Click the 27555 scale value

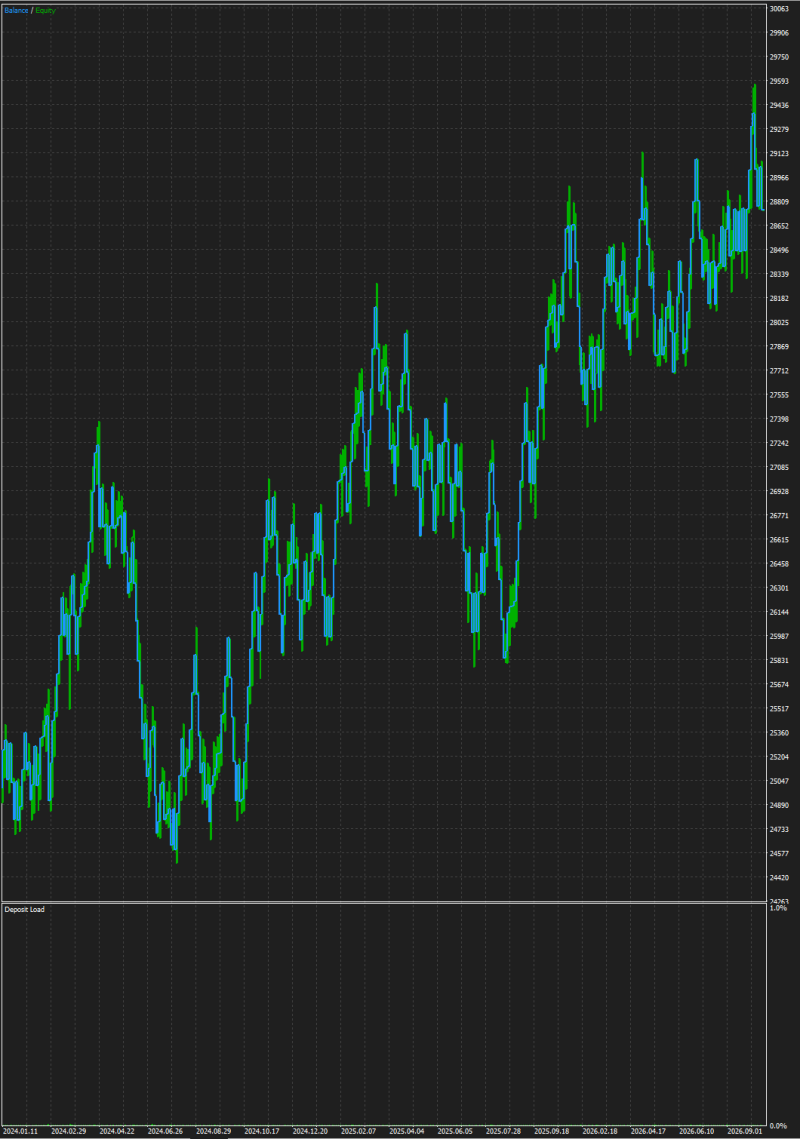779,395
